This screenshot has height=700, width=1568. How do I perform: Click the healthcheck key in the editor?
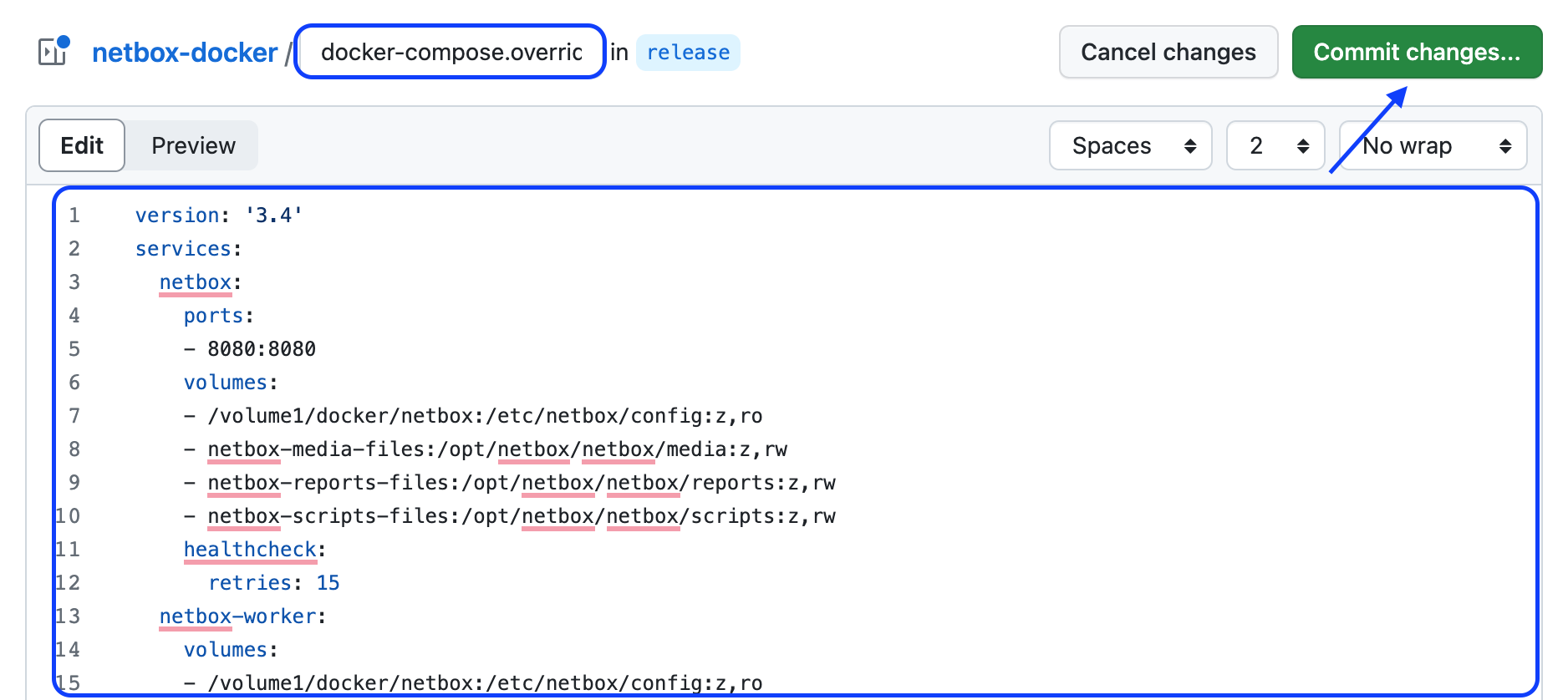pos(251,550)
